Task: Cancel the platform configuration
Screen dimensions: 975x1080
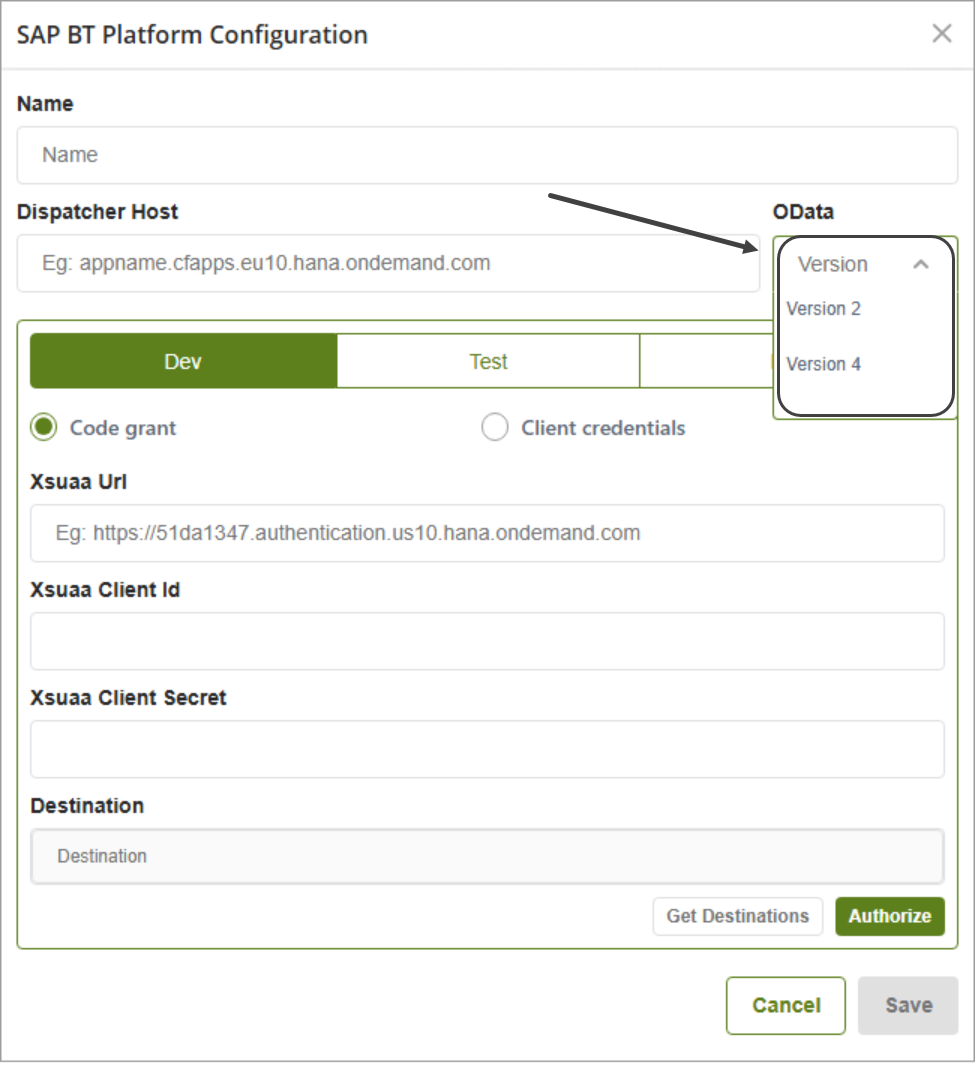Action: [x=786, y=1005]
